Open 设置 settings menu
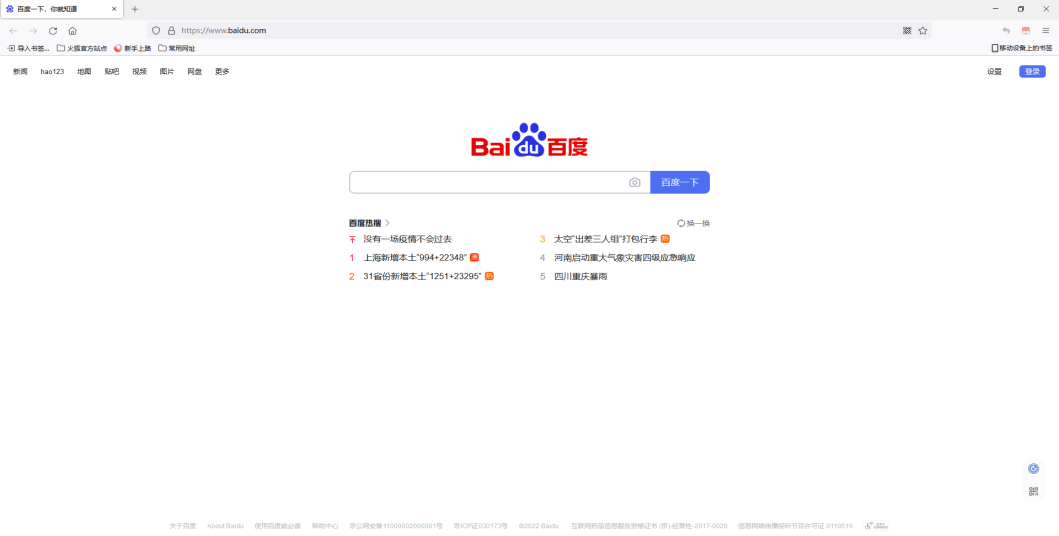Screen dimensions: 1059x536 click(x=994, y=72)
